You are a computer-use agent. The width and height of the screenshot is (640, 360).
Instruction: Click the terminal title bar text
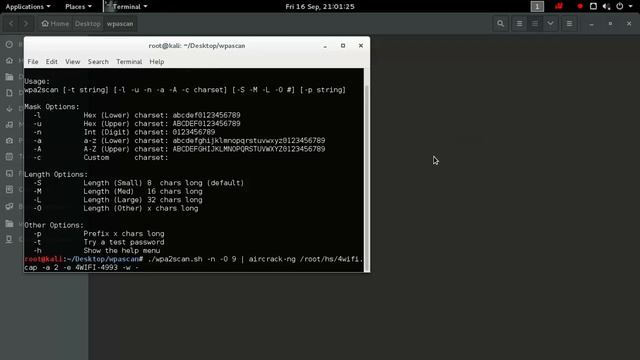[197, 46]
